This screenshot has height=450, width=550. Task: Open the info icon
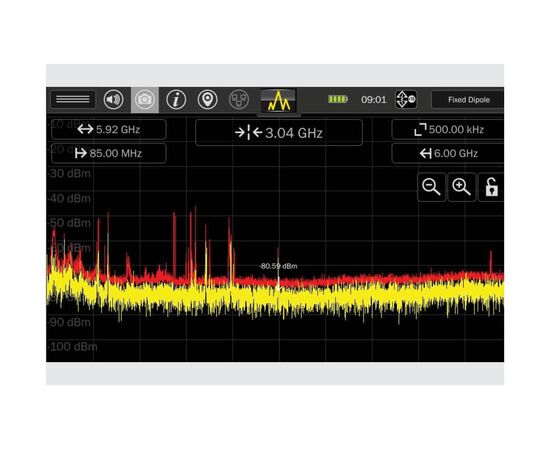pyautogui.click(x=176, y=100)
